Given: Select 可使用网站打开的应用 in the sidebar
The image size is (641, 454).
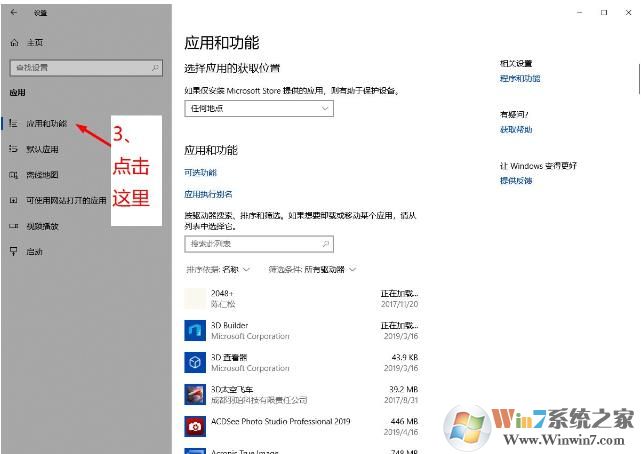Looking at the screenshot, I should (66, 200).
